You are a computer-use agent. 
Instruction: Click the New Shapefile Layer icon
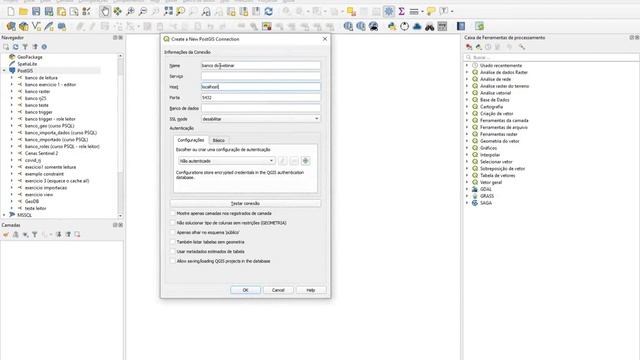pos(36,27)
